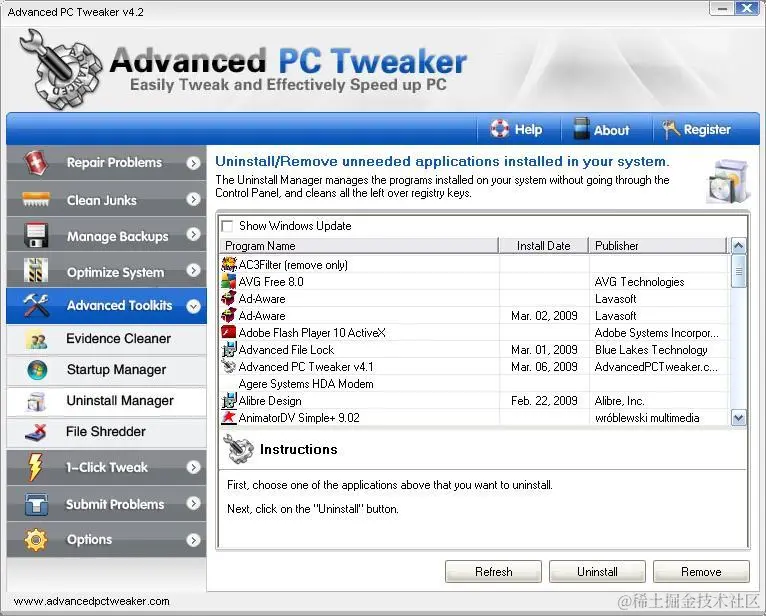Click the Alibre Design program icon

(x=229, y=401)
